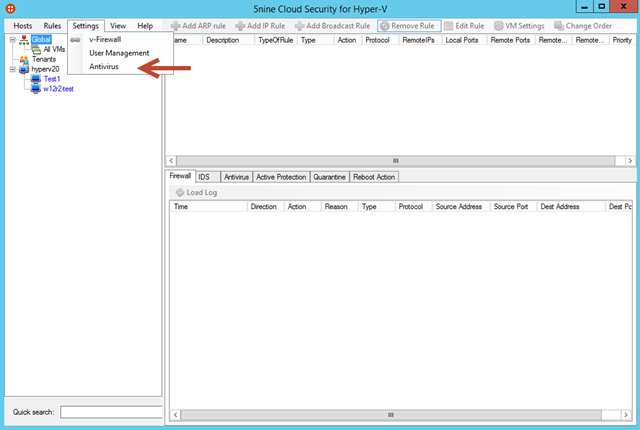The height and width of the screenshot is (430, 640).
Task: Choose User Management from Settings menu
Action: coord(119,53)
